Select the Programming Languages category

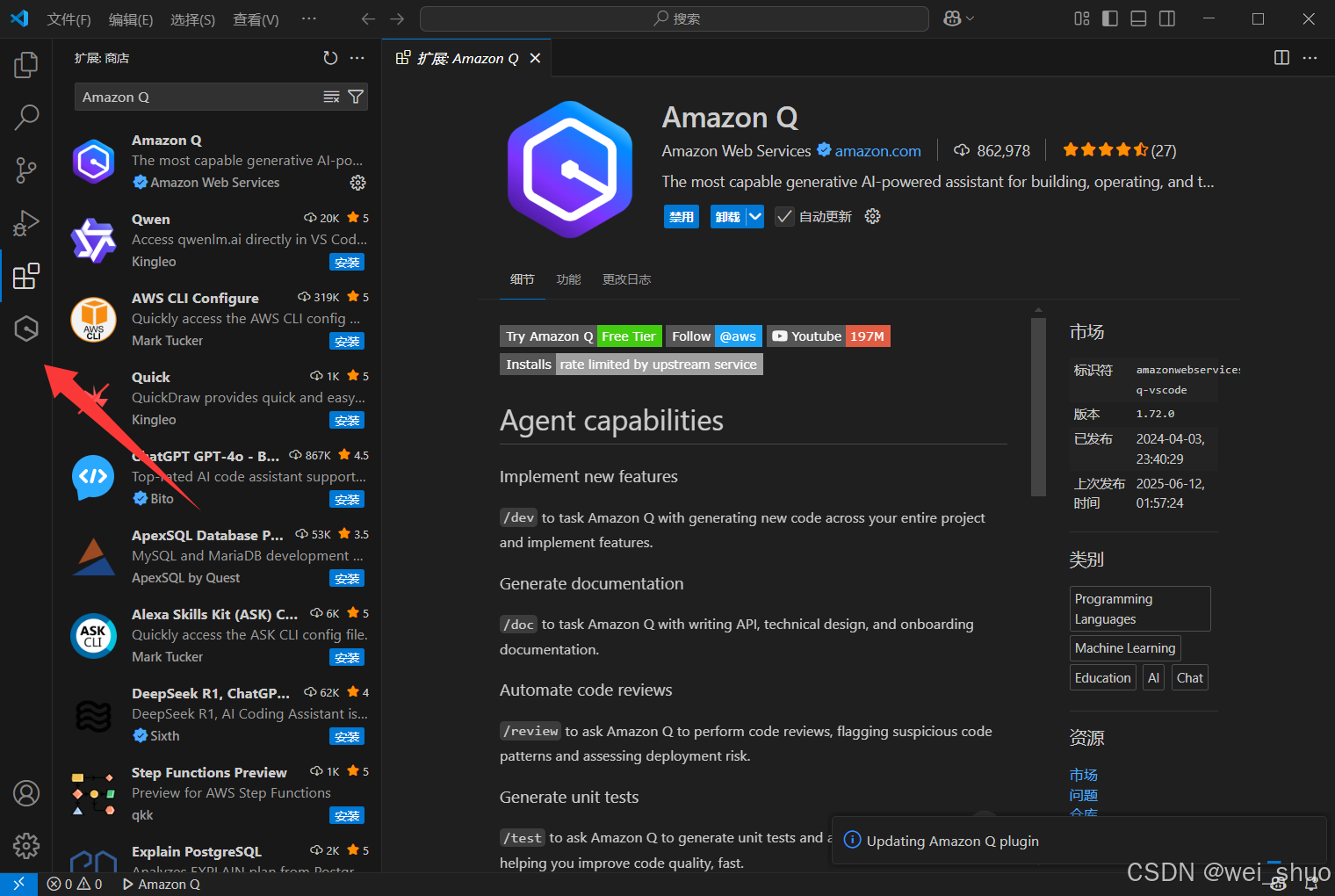(x=1140, y=609)
